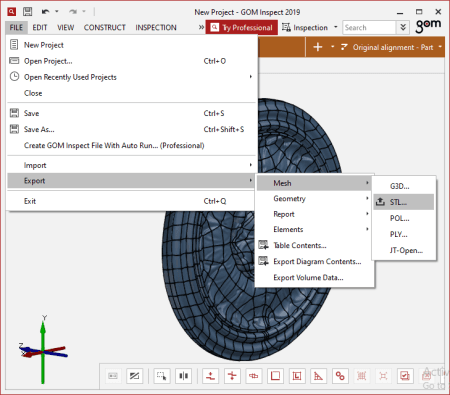The height and width of the screenshot is (395, 450).
Task: Export mesh as PLY...
Action: [x=404, y=234]
